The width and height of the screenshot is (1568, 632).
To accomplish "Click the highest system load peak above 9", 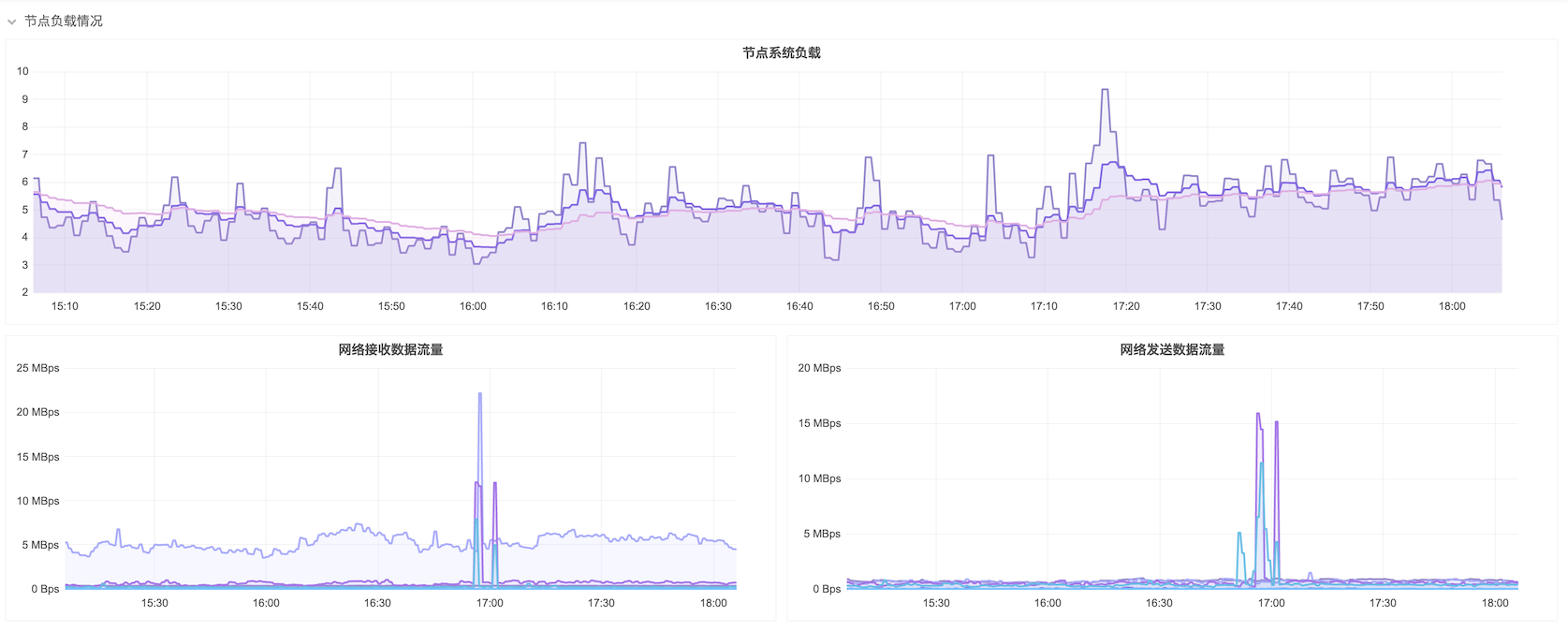I will click(1106, 91).
